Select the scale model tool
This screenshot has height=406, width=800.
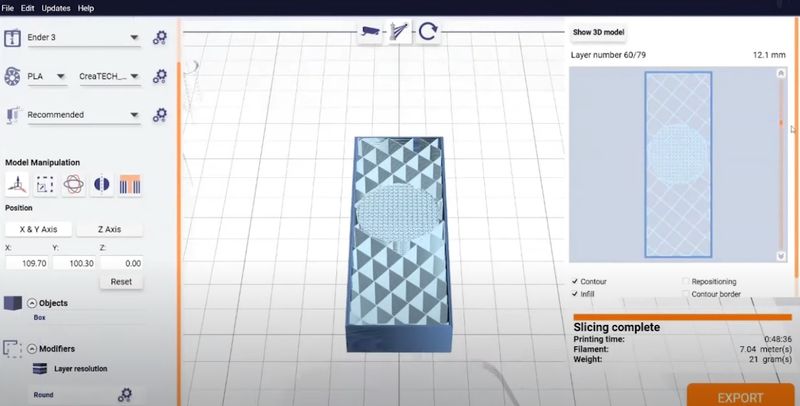(45, 184)
